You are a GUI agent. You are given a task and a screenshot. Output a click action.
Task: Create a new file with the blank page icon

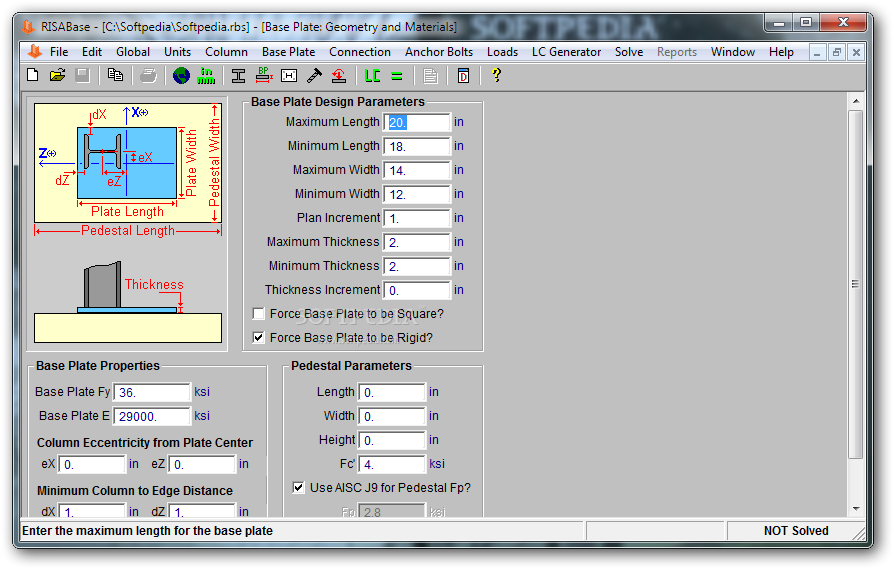[32, 75]
